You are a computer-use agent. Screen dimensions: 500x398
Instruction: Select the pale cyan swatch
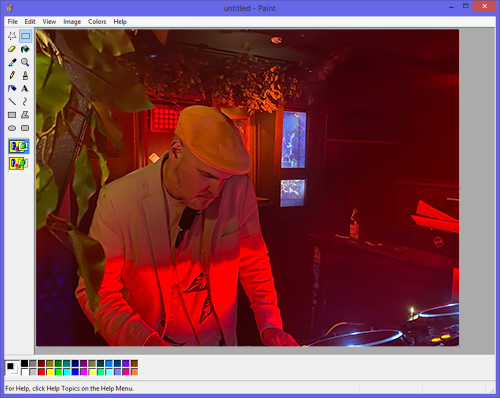coord(109,372)
